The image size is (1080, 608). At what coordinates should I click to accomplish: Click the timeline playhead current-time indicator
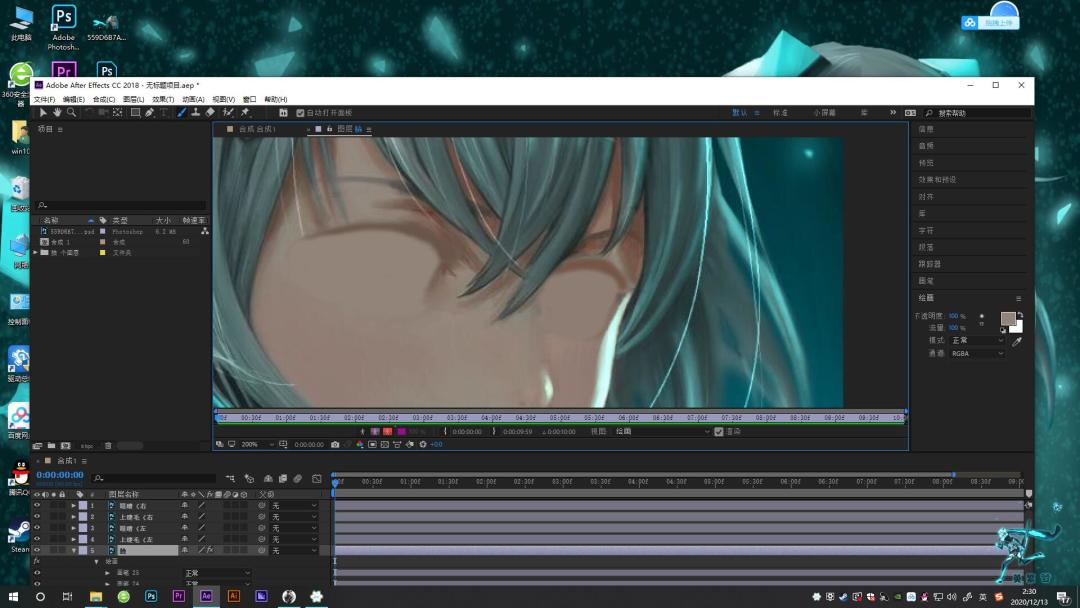point(335,483)
